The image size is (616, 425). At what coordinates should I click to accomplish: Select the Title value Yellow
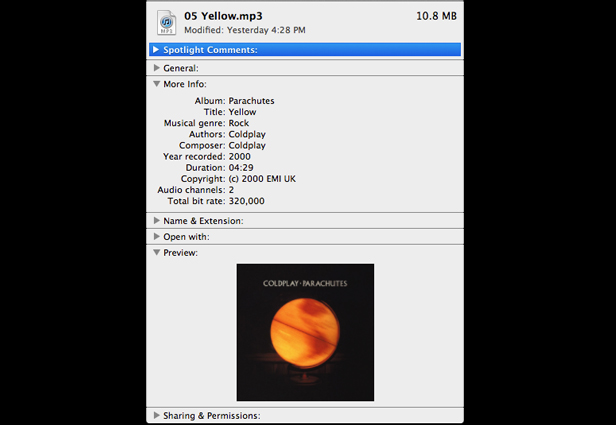pos(242,112)
